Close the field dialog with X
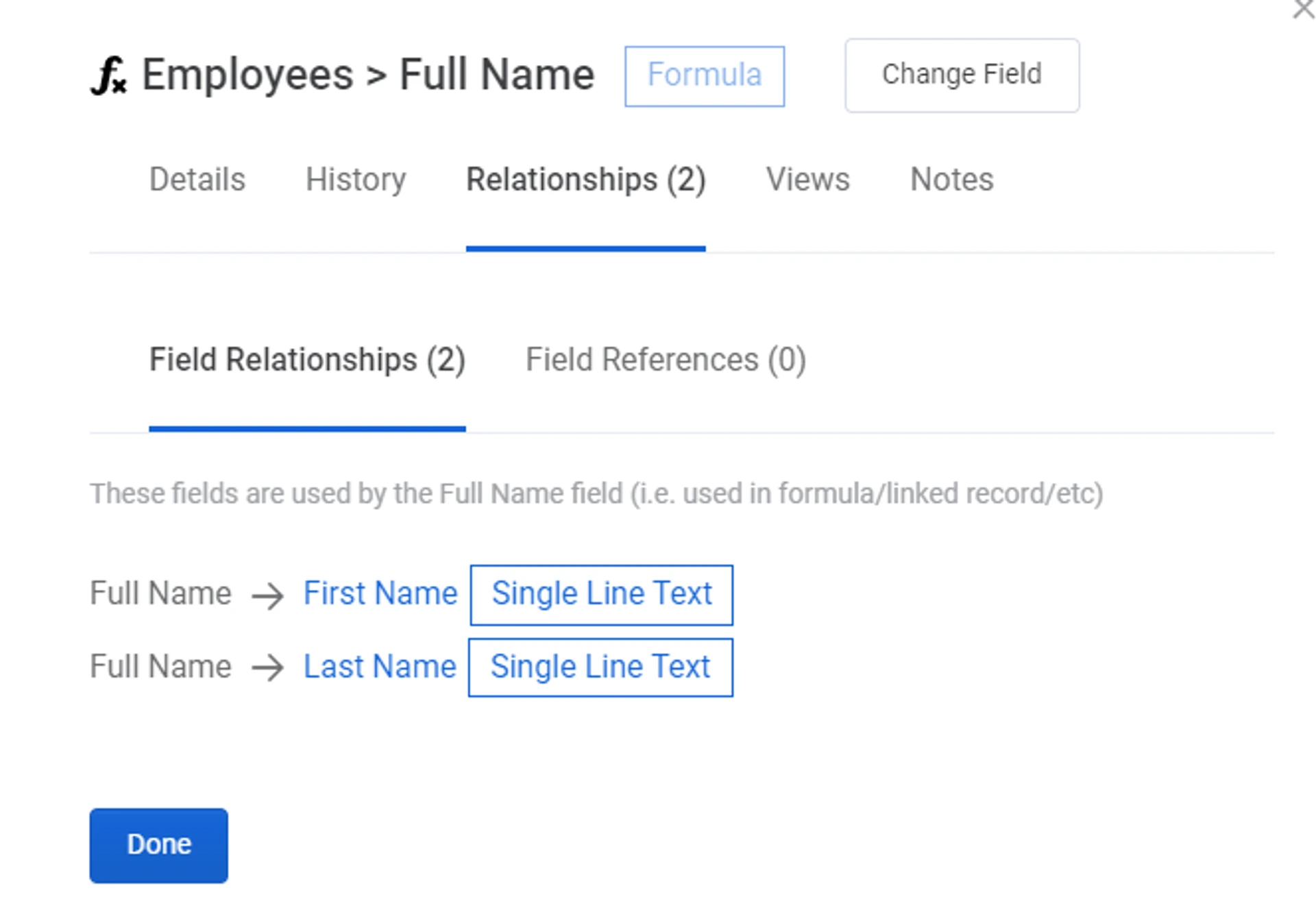The image size is (1316, 923). (1303, 10)
